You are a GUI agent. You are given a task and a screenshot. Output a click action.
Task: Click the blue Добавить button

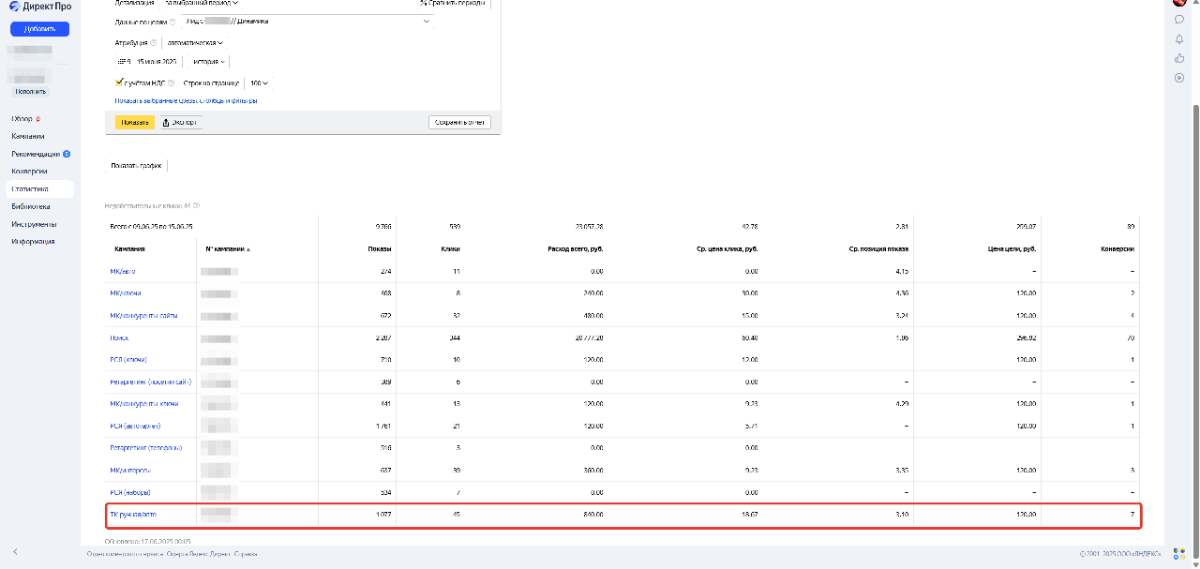point(39,29)
